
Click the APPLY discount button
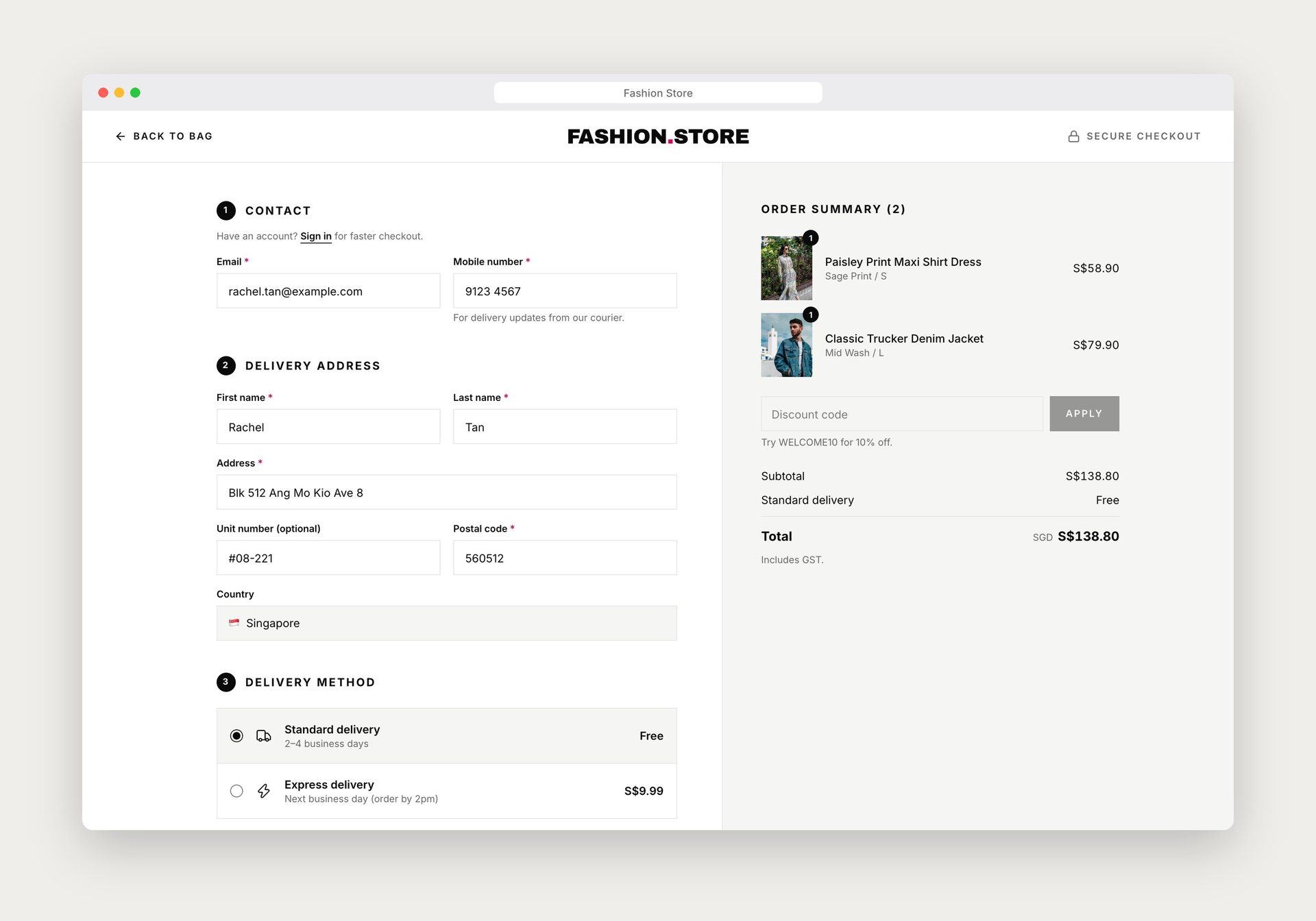[x=1084, y=414]
